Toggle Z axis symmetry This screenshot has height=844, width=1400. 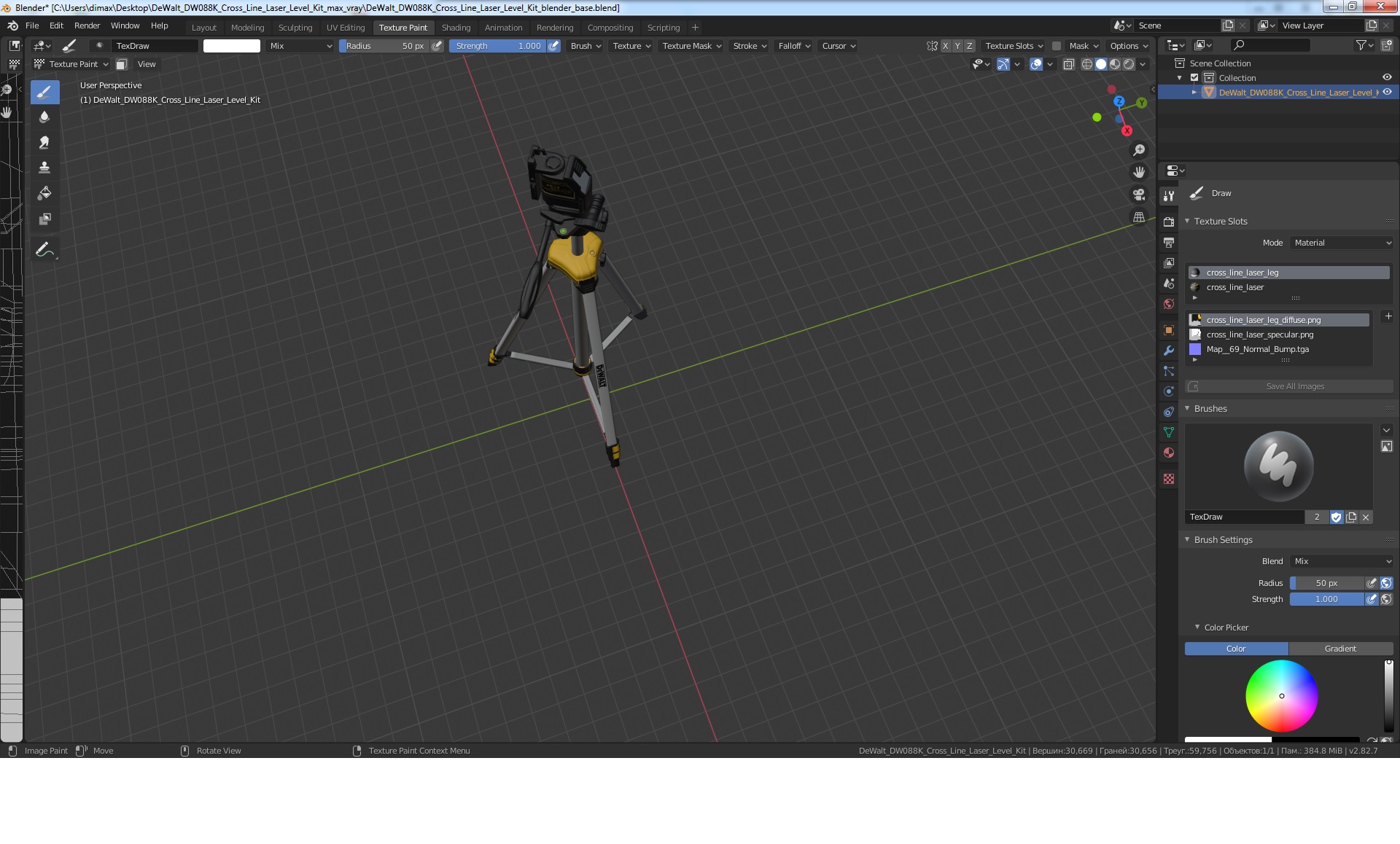(x=969, y=45)
